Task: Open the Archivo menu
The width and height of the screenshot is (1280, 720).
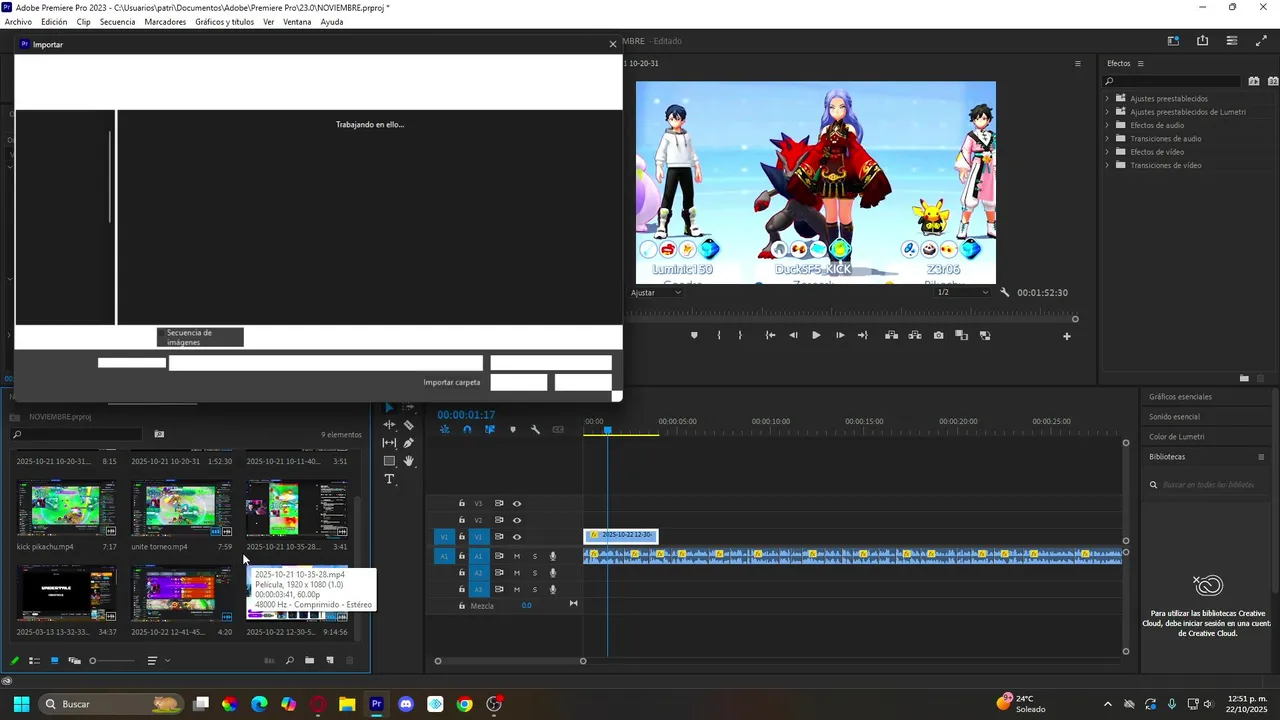Action: click(18, 22)
